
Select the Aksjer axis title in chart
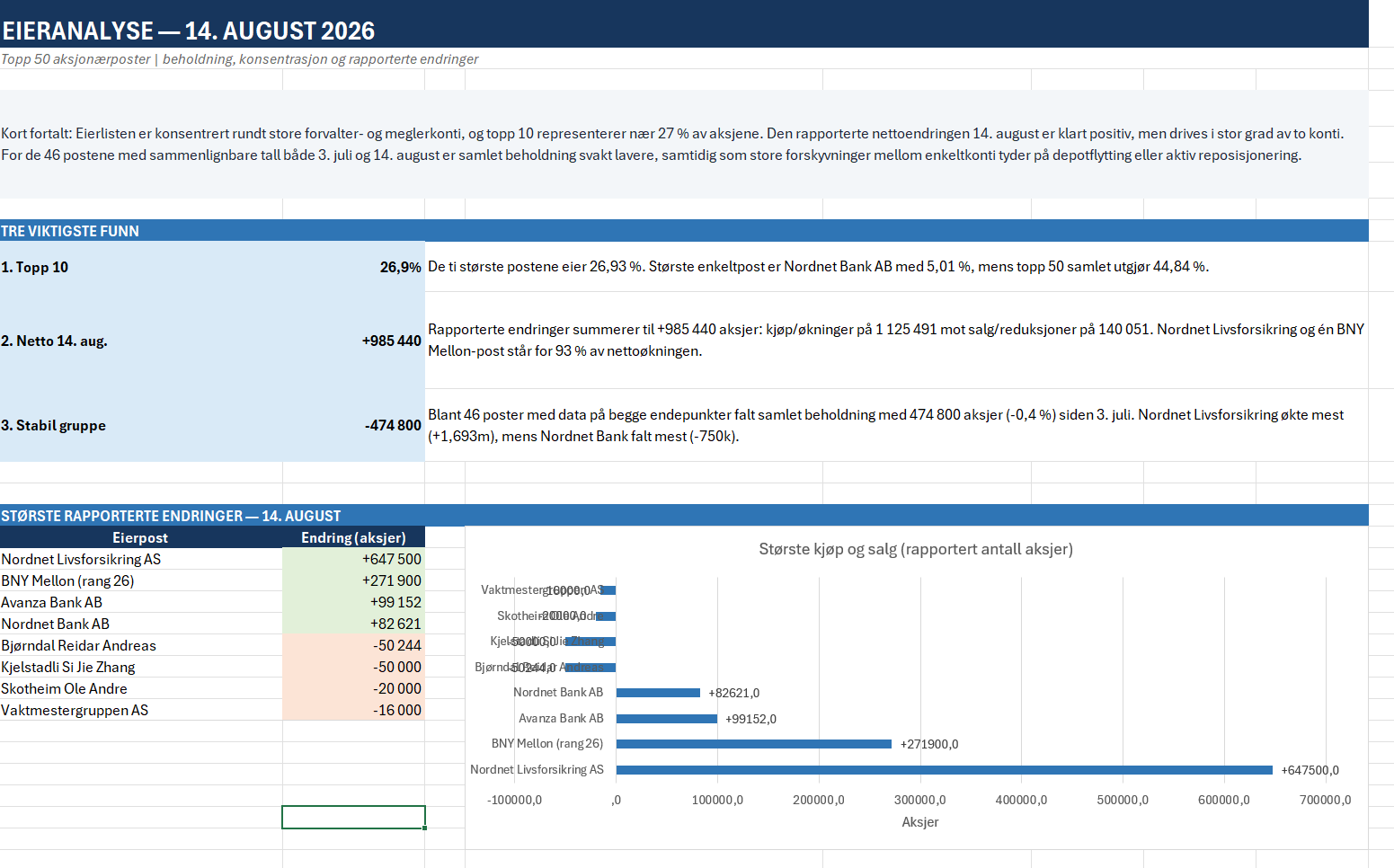[x=920, y=822]
